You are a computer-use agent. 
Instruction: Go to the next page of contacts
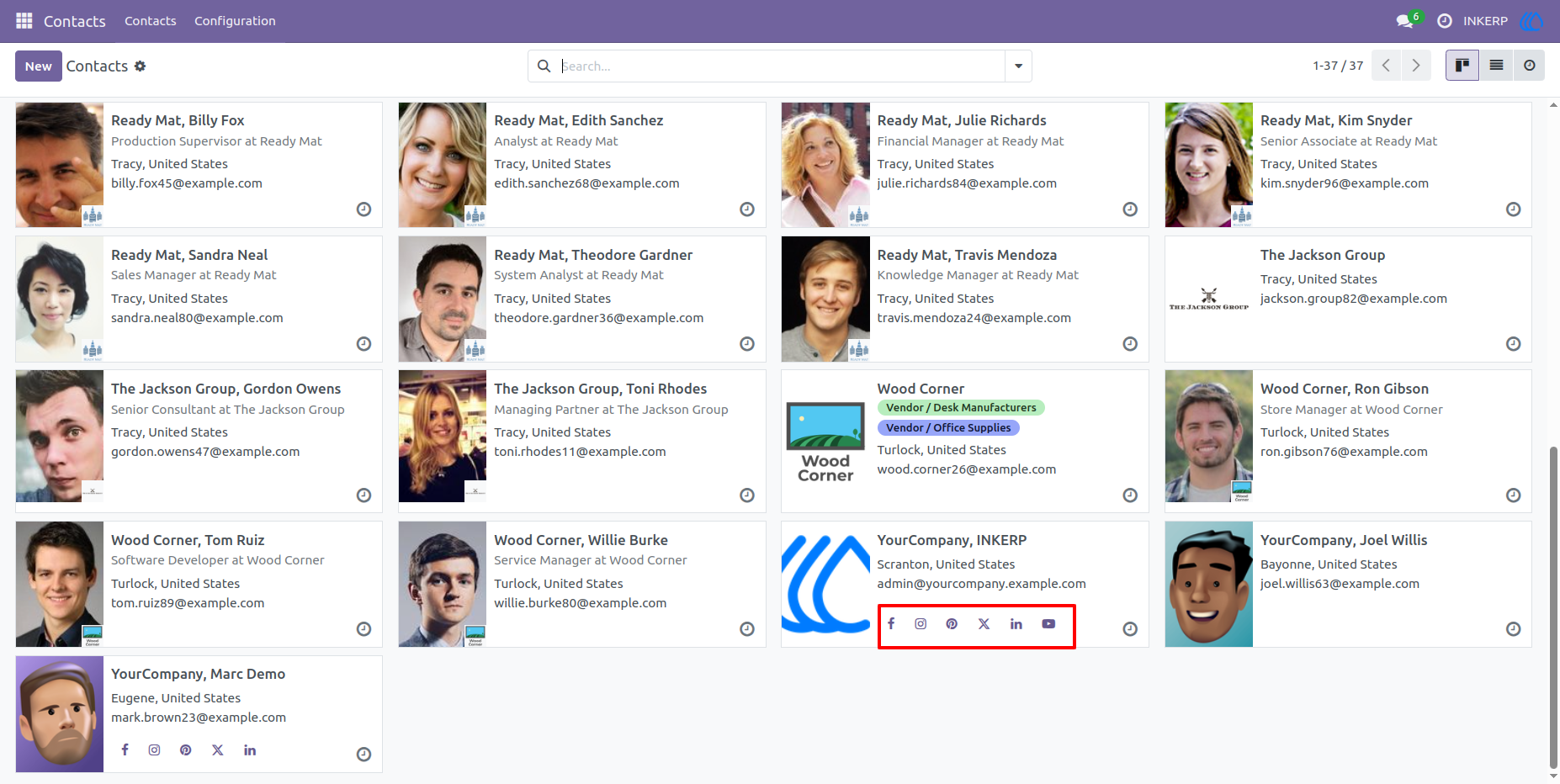pyautogui.click(x=1416, y=66)
